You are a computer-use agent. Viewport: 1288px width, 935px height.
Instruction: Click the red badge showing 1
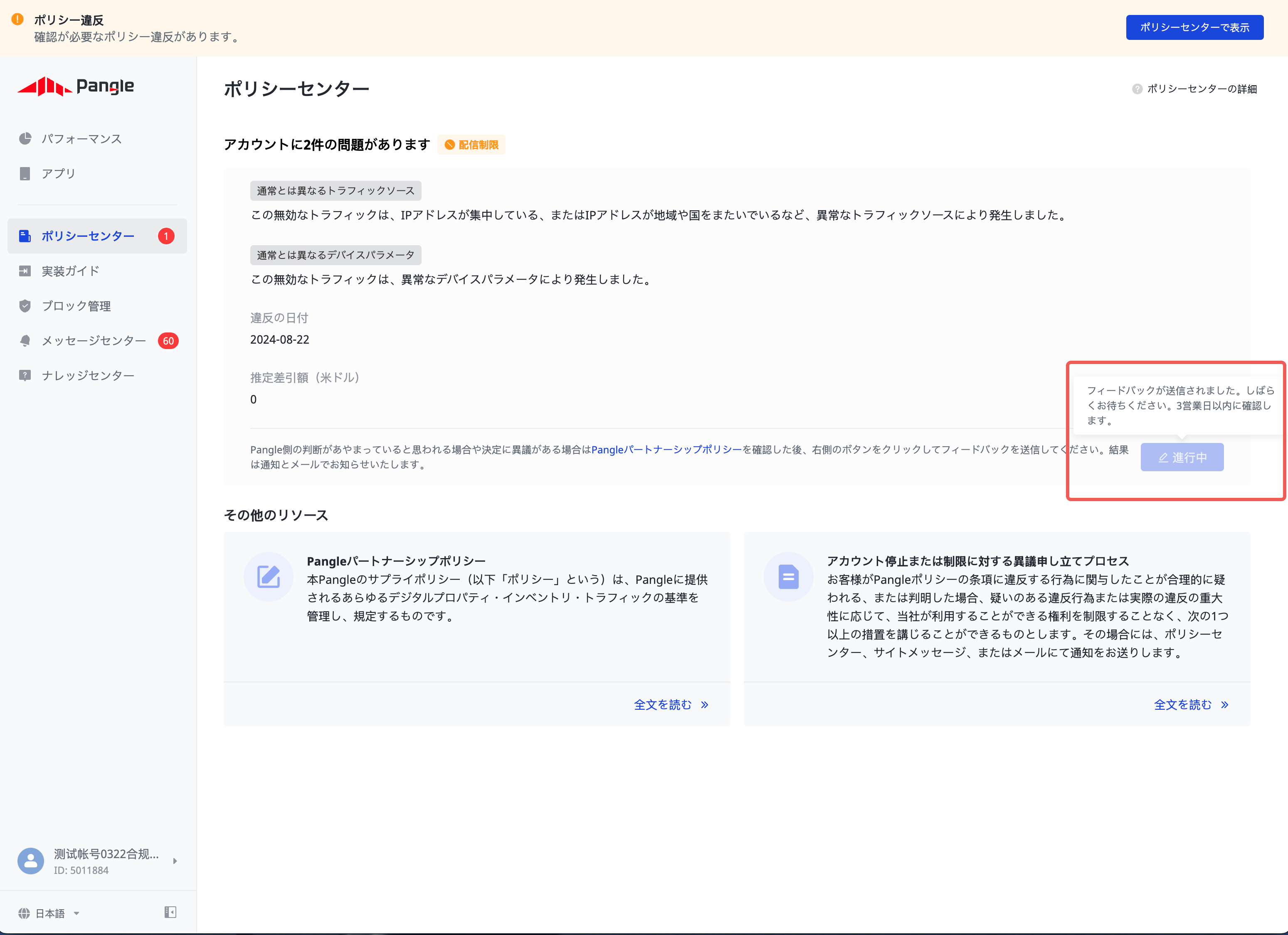pos(166,236)
